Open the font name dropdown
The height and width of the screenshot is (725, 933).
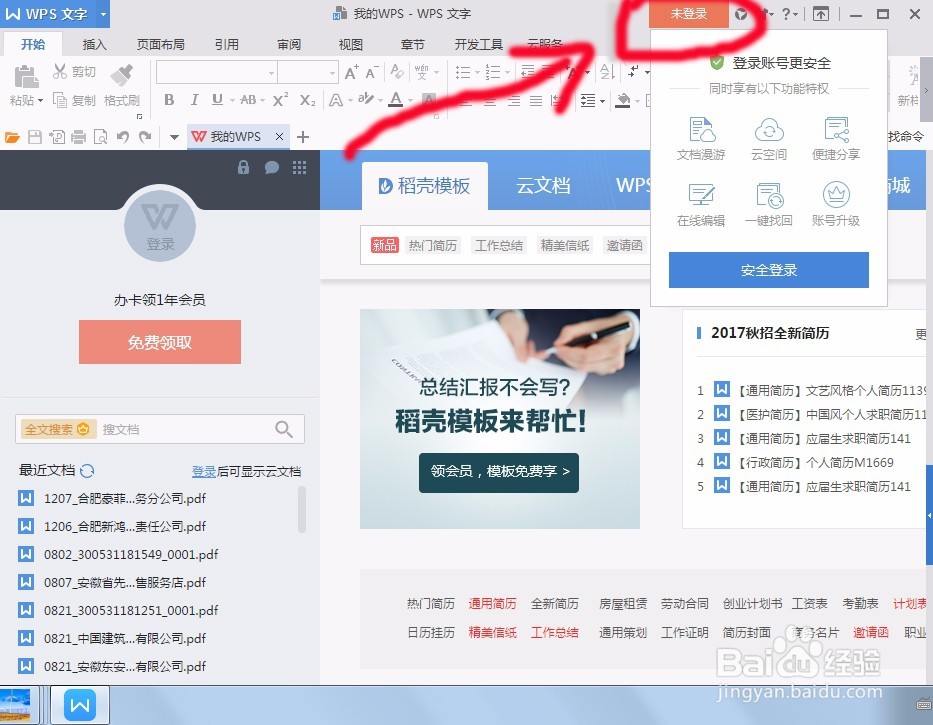[x=271, y=73]
